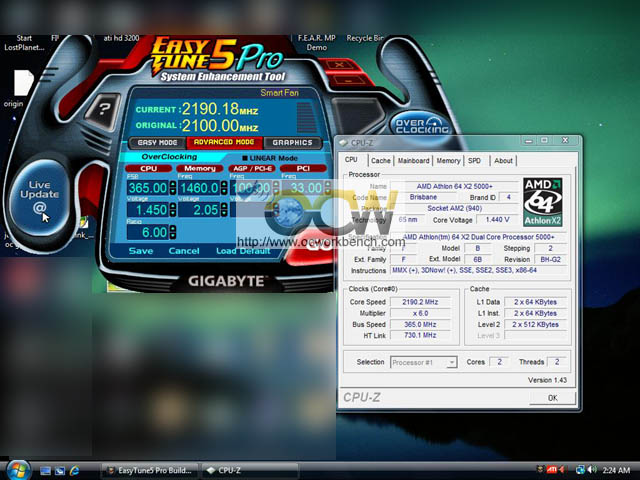This screenshot has width=640, height=480.
Task: Open the Mainboard tab in CPU-Z
Action: (x=413, y=161)
